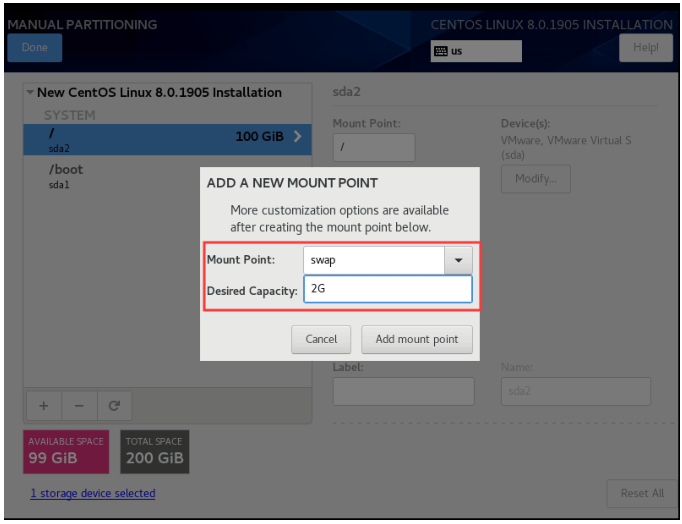
Task: Click the keyboard layout us indicator
Action: (476, 52)
